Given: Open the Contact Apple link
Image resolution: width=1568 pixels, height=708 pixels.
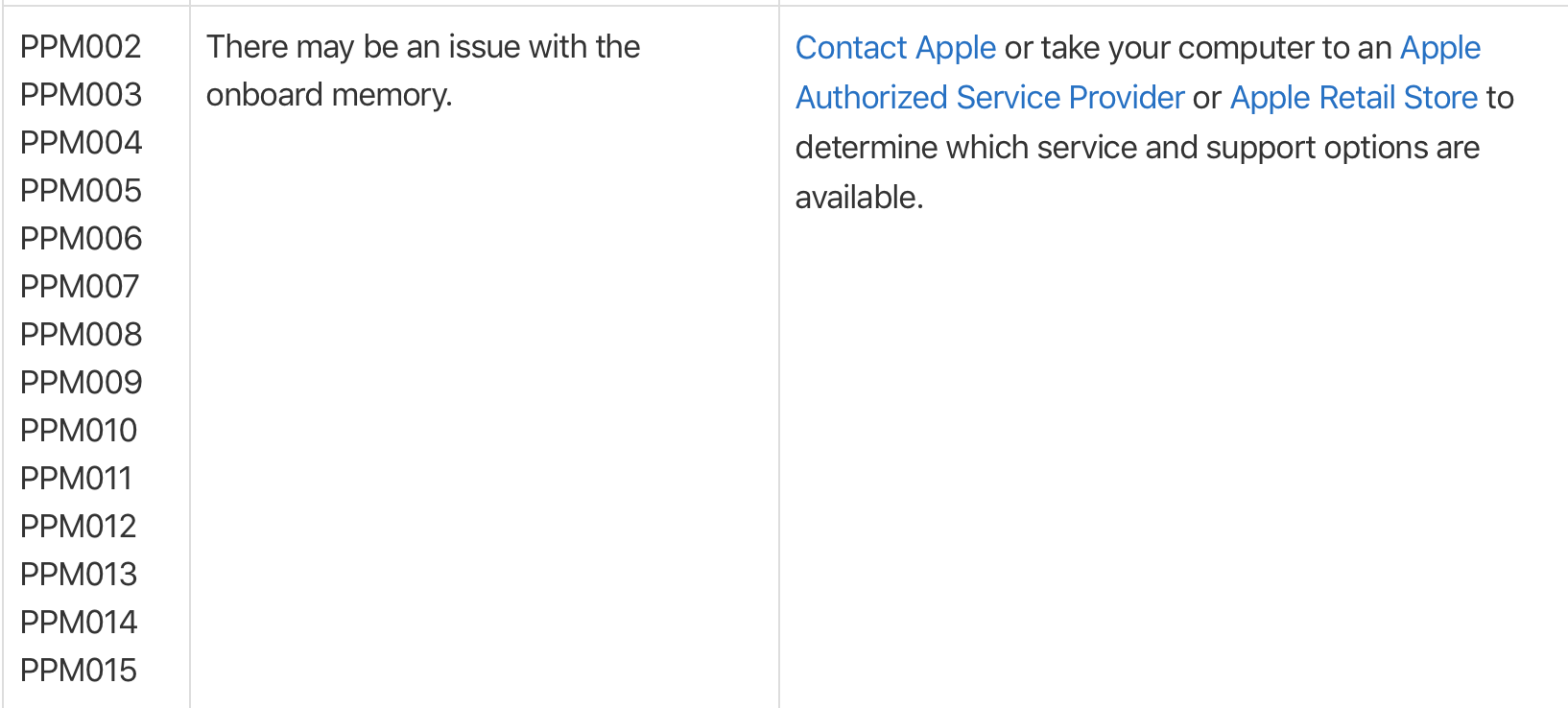Looking at the screenshot, I should coord(895,48).
